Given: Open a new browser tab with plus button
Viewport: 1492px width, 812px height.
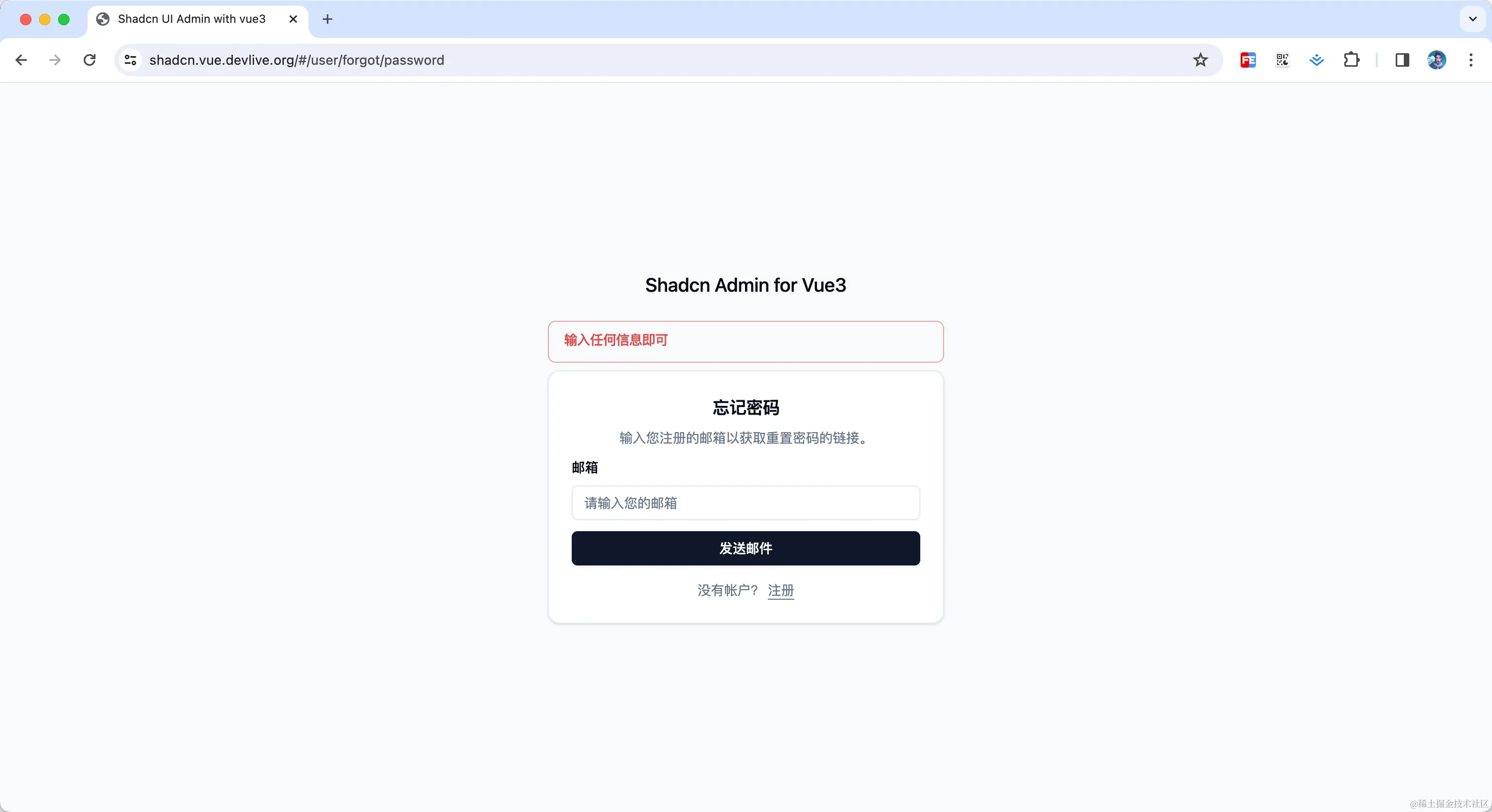Looking at the screenshot, I should click(x=327, y=19).
